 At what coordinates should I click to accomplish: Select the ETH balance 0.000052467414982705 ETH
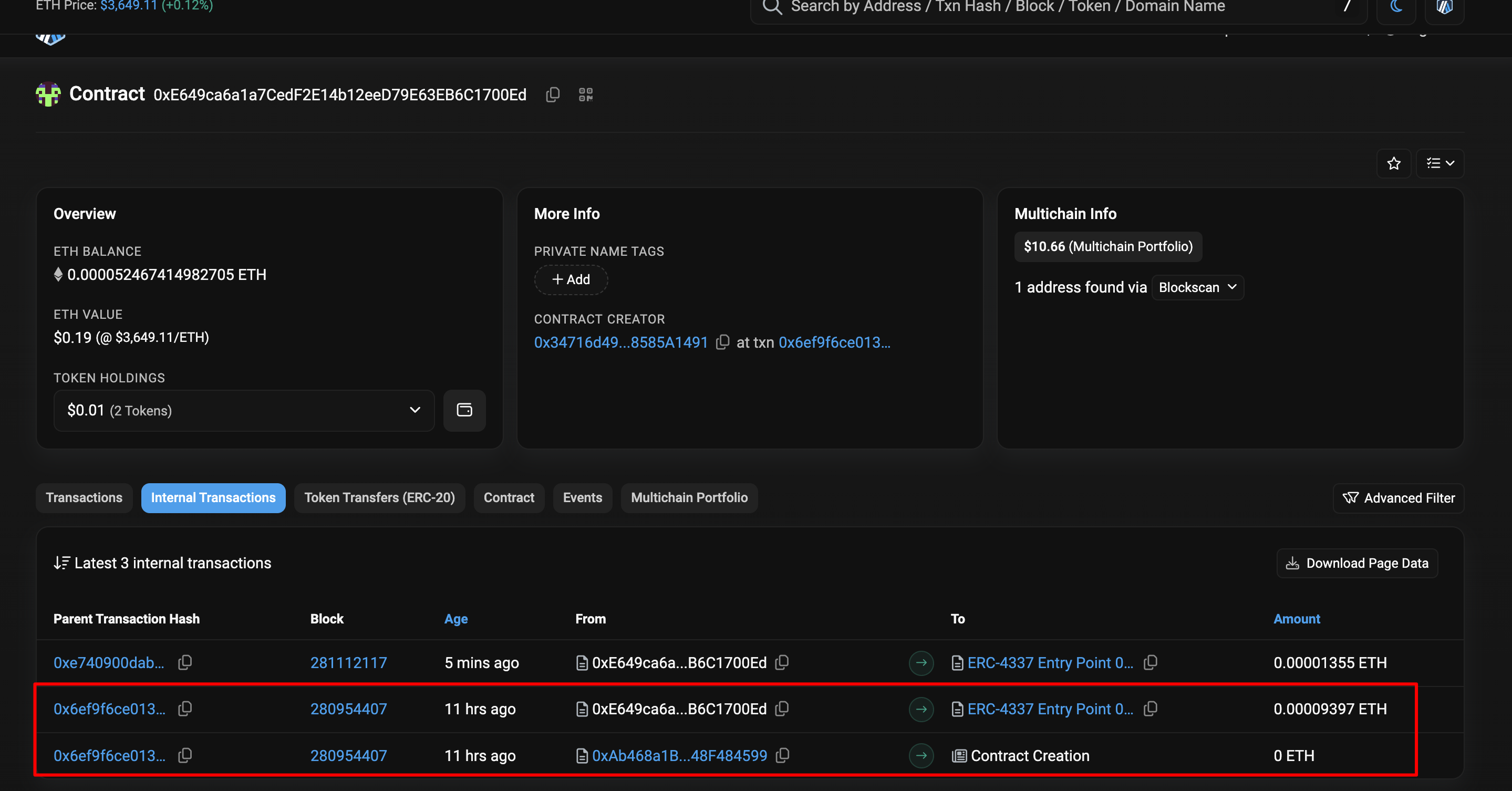(x=167, y=275)
